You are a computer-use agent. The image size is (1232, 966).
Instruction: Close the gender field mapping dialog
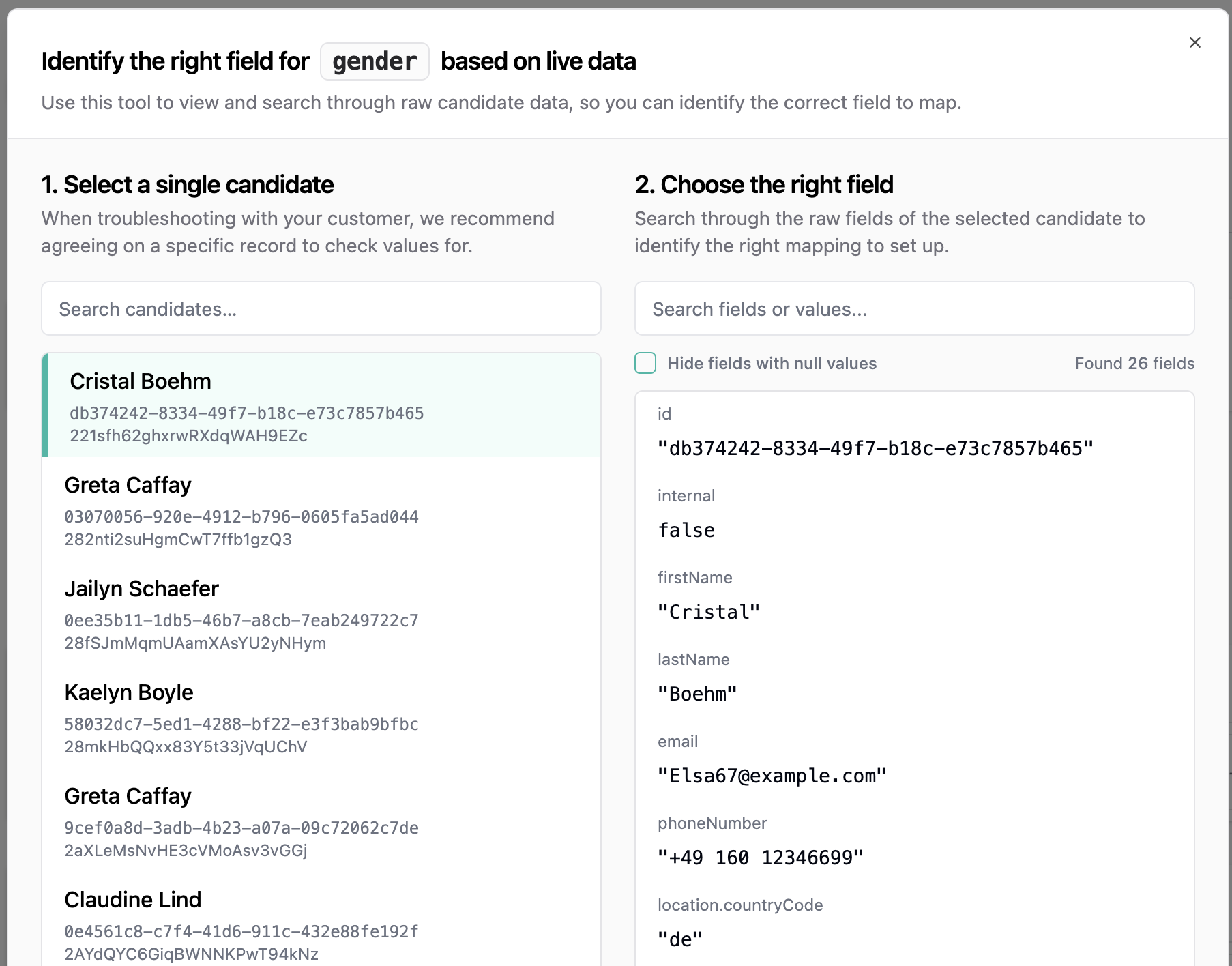[x=1194, y=42]
